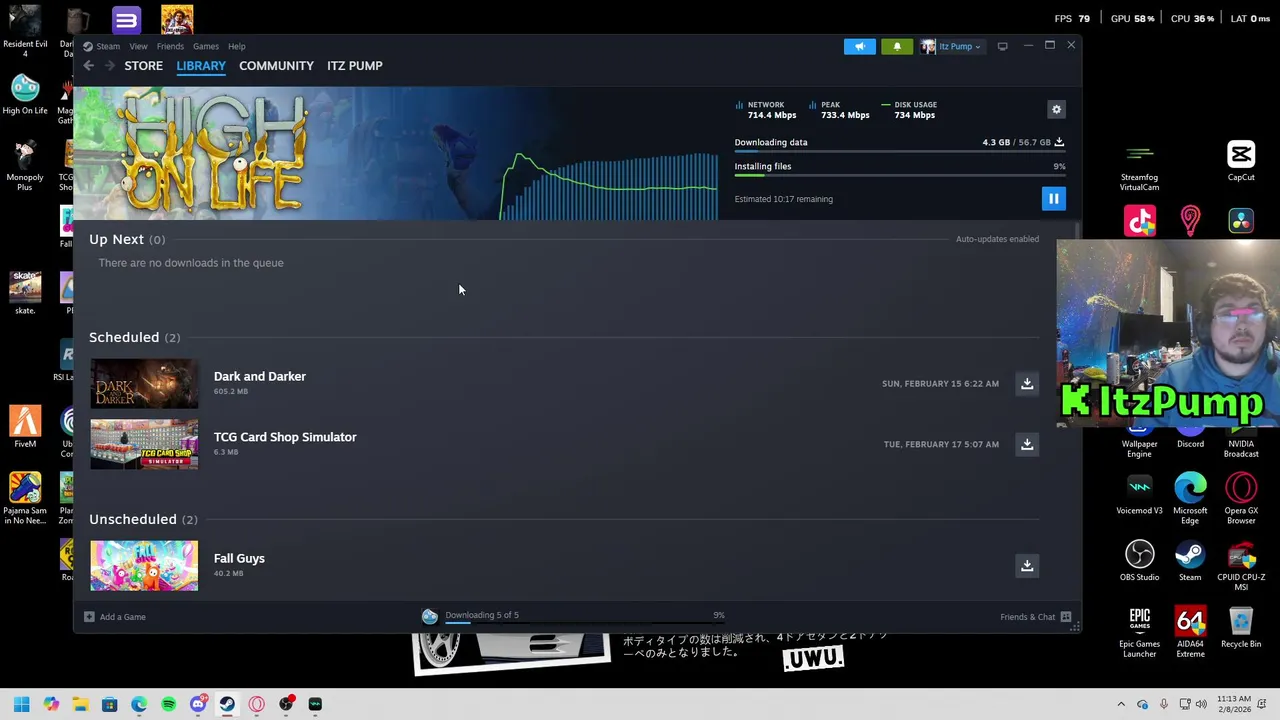The width and height of the screenshot is (1280, 720).
Task: Go back with the navigation arrow
Action: pyautogui.click(x=88, y=66)
